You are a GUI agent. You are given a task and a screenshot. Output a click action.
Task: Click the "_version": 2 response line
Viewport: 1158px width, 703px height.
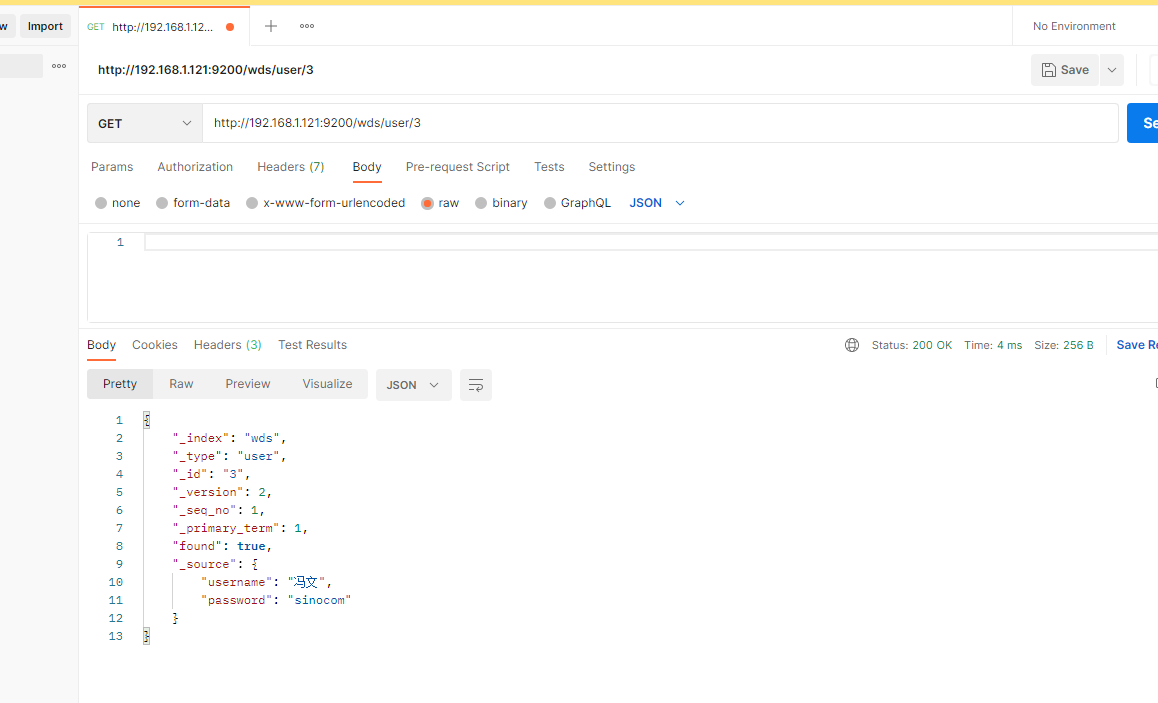click(222, 493)
